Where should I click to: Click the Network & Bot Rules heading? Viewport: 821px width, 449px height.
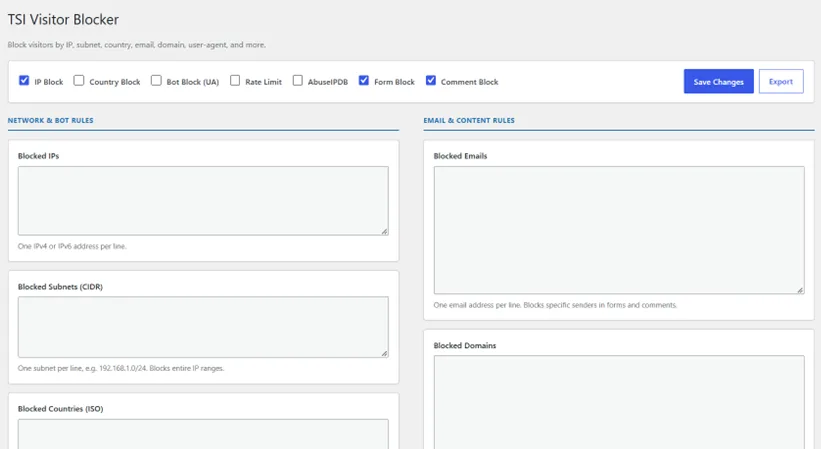point(50,120)
